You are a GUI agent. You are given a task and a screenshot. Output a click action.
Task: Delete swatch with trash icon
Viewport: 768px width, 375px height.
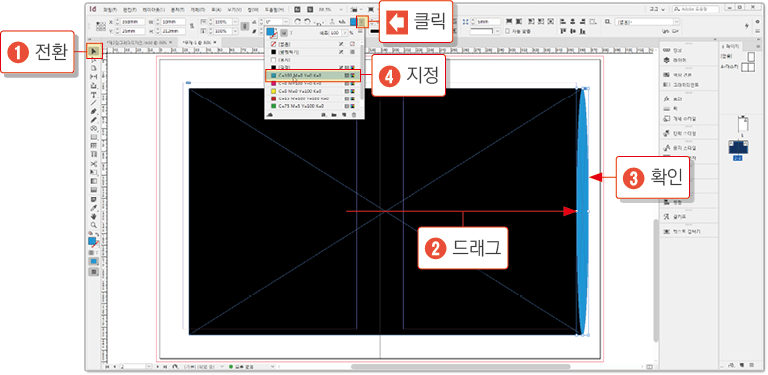click(354, 115)
